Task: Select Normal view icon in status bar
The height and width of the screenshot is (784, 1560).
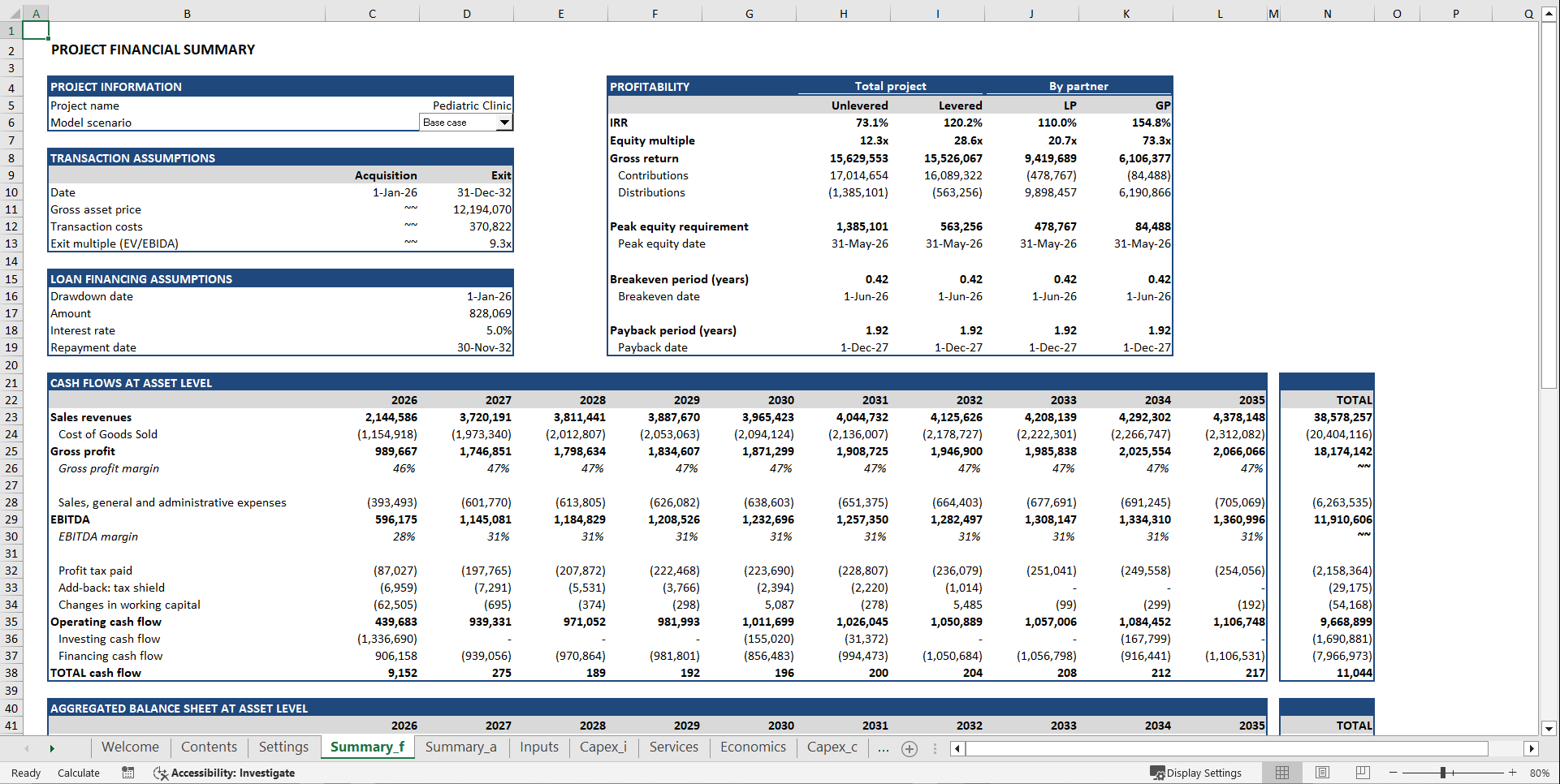Action: click(x=1282, y=773)
